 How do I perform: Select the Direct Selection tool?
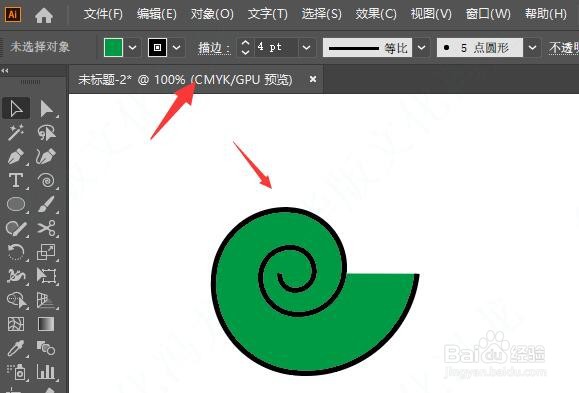[47, 109]
